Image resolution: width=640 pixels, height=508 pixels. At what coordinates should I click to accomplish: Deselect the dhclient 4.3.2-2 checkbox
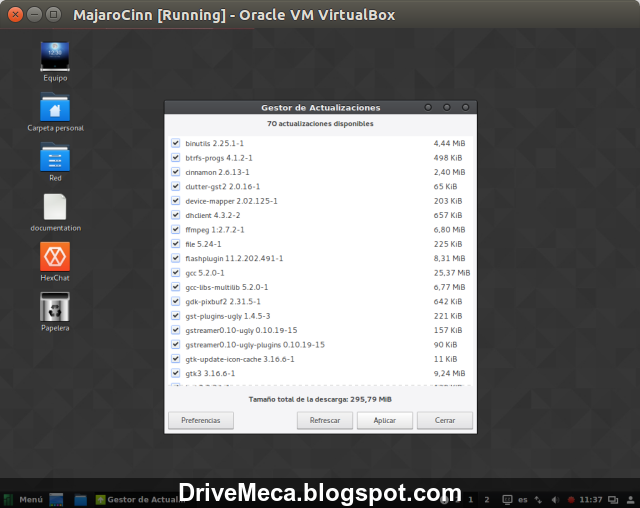click(176, 215)
